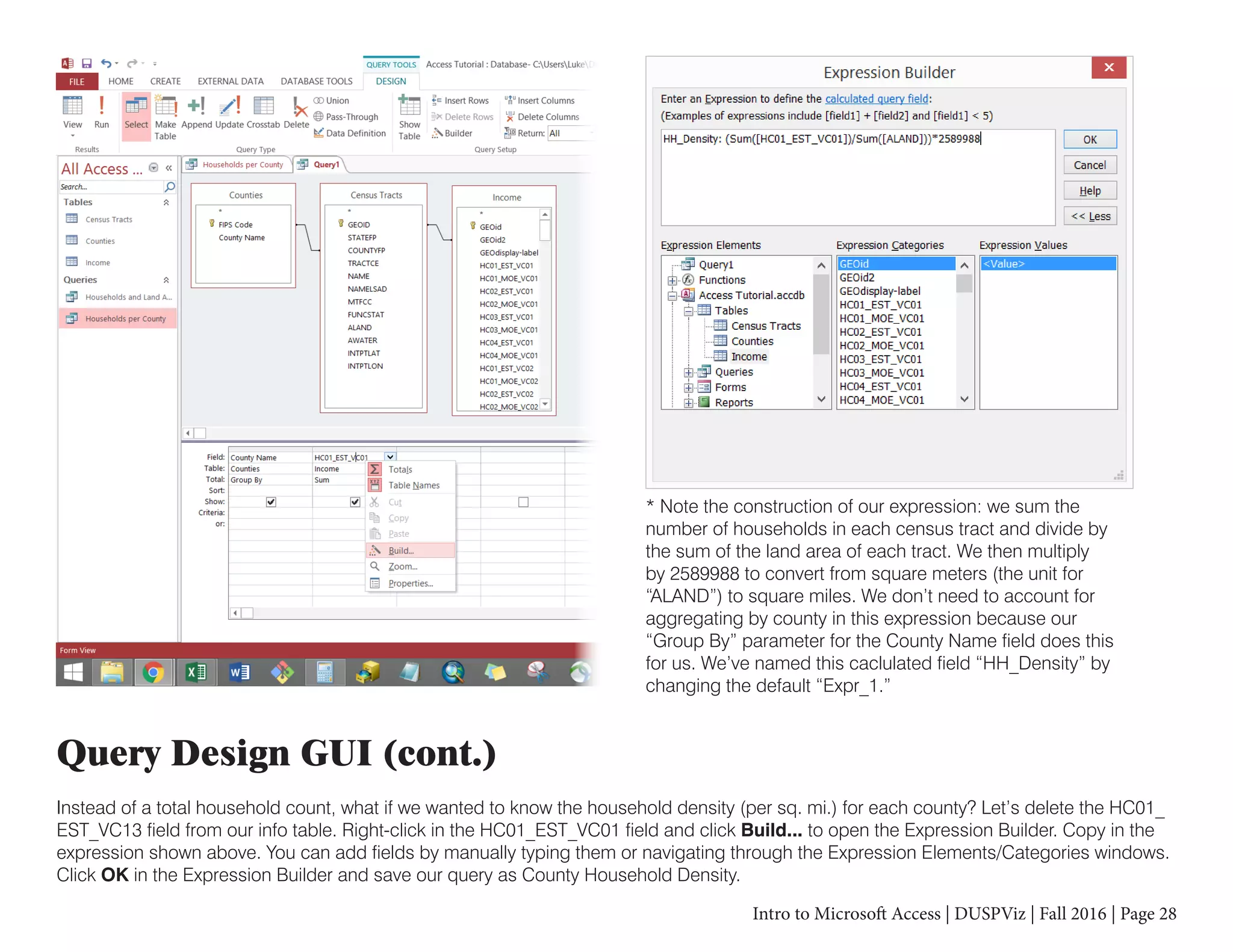This screenshot has height=952, width=1233.
Task: Click Union in the Query Type group
Action: point(331,100)
